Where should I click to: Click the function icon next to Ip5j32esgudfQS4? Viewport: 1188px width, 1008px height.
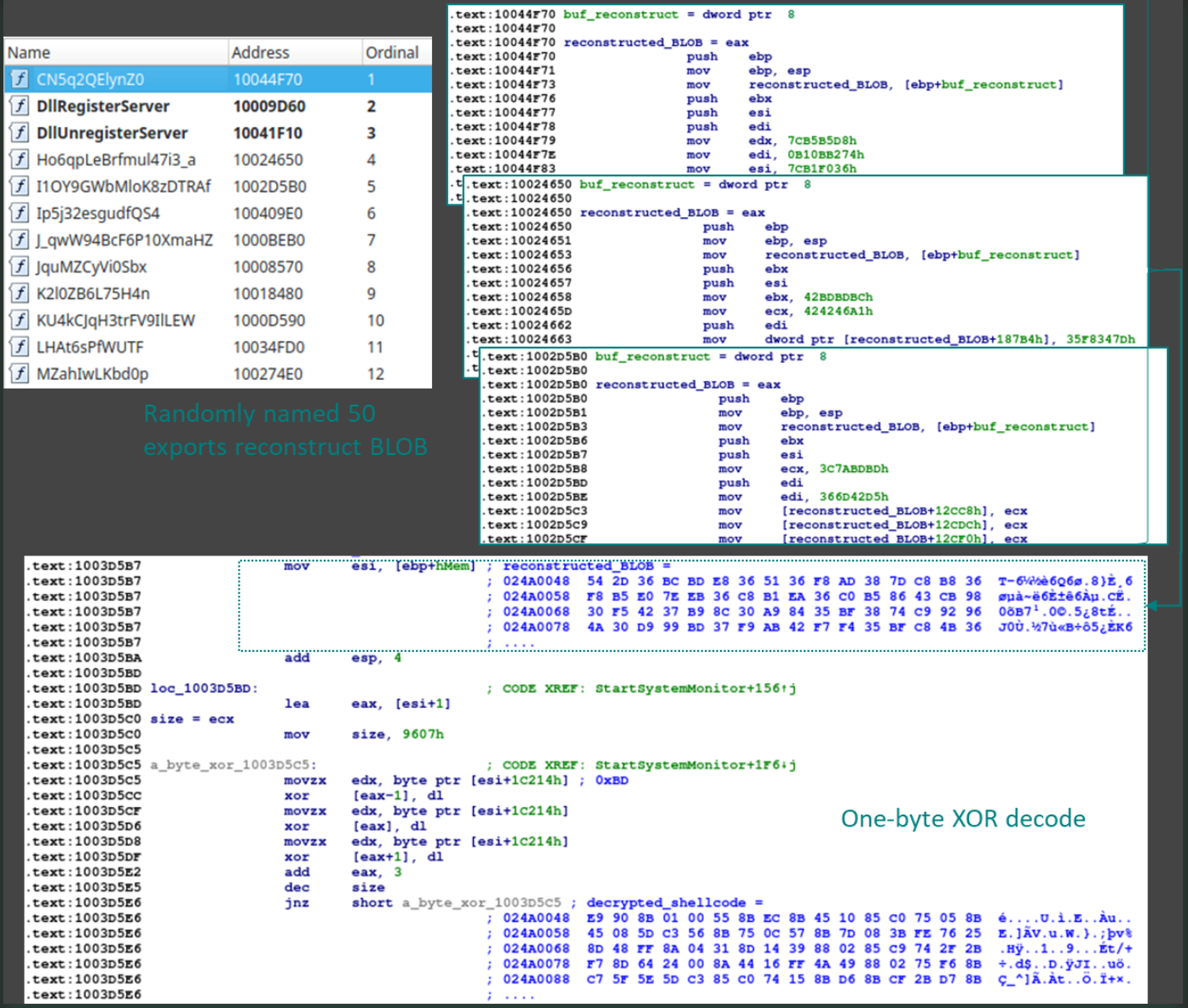click(19, 213)
